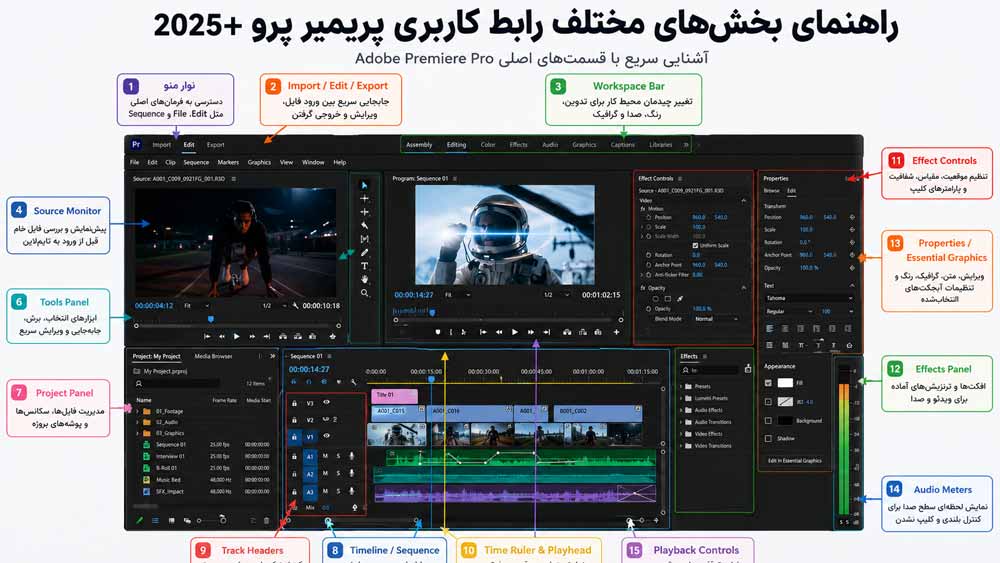The height and width of the screenshot is (563, 1000).
Task: Switch to Export mode
Action: coord(216,145)
